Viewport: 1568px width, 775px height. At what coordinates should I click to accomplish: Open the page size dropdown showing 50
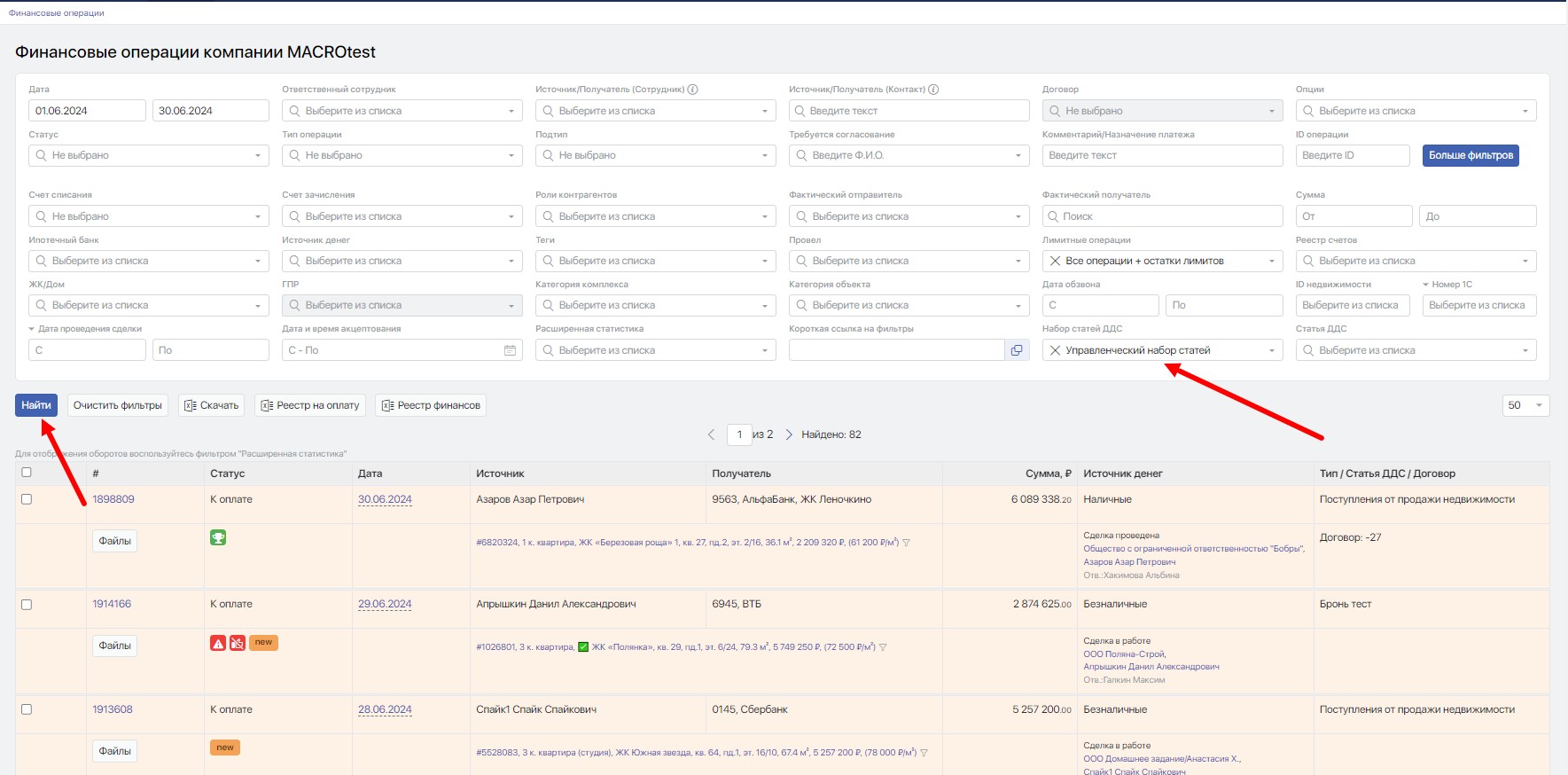coord(1525,405)
